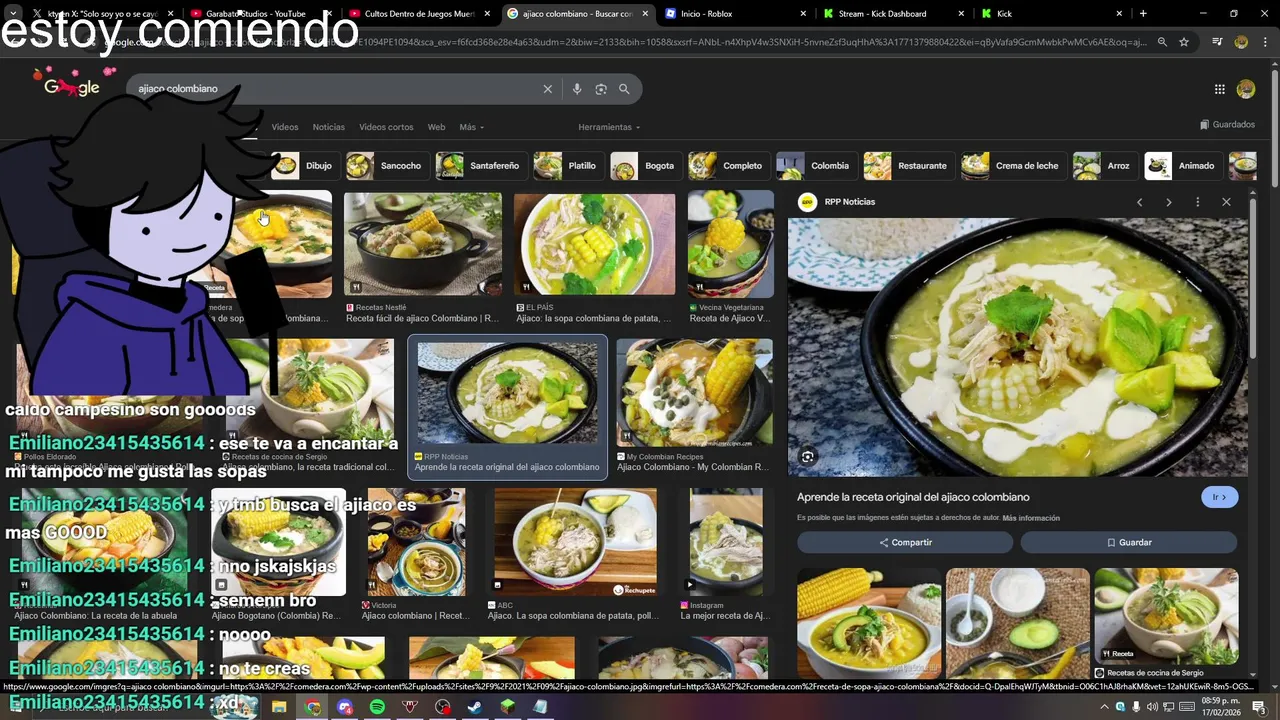Start voice search with microphone icon
This screenshot has height=720, width=1280.
[x=576, y=89]
